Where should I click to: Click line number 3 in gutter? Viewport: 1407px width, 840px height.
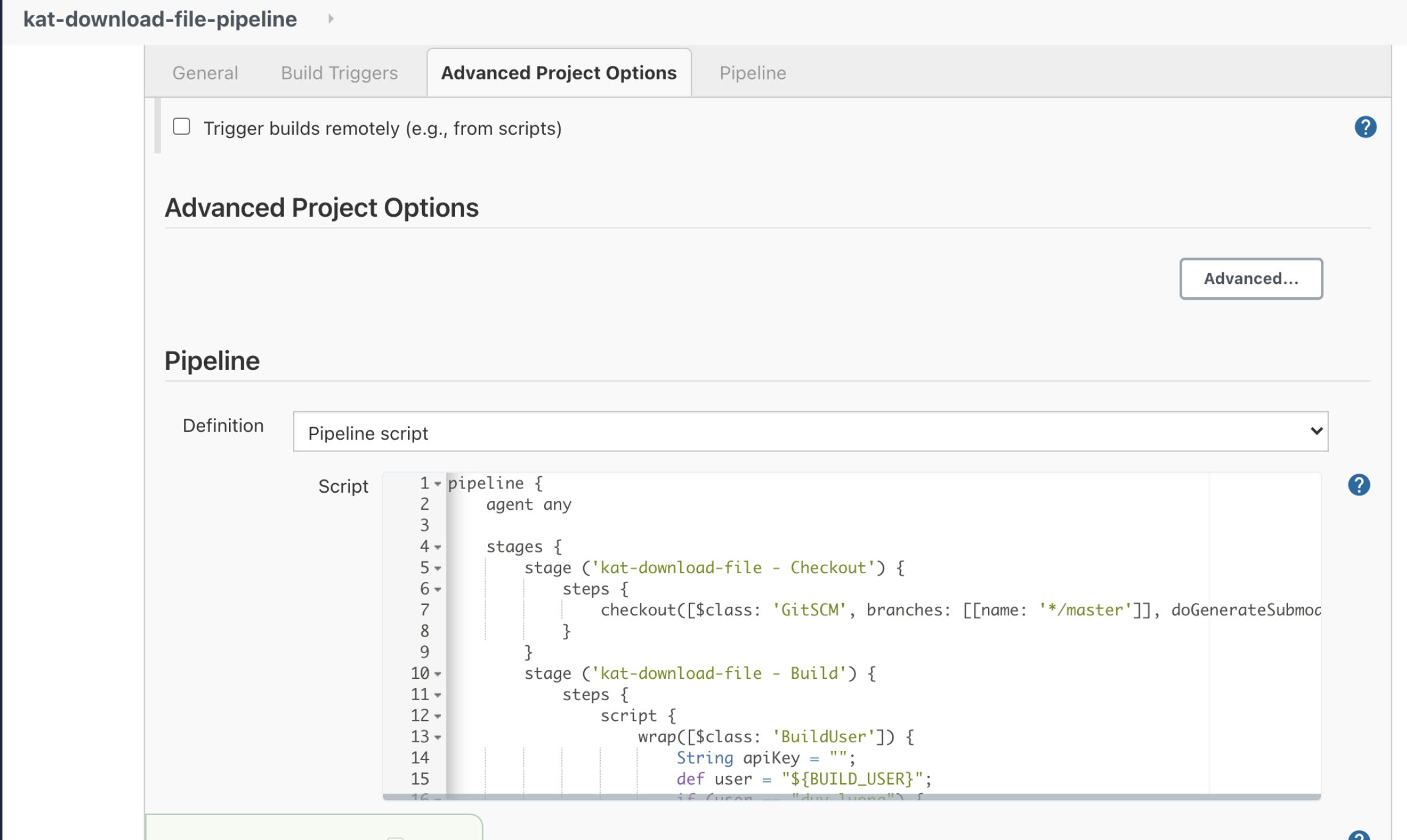(x=424, y=526)
